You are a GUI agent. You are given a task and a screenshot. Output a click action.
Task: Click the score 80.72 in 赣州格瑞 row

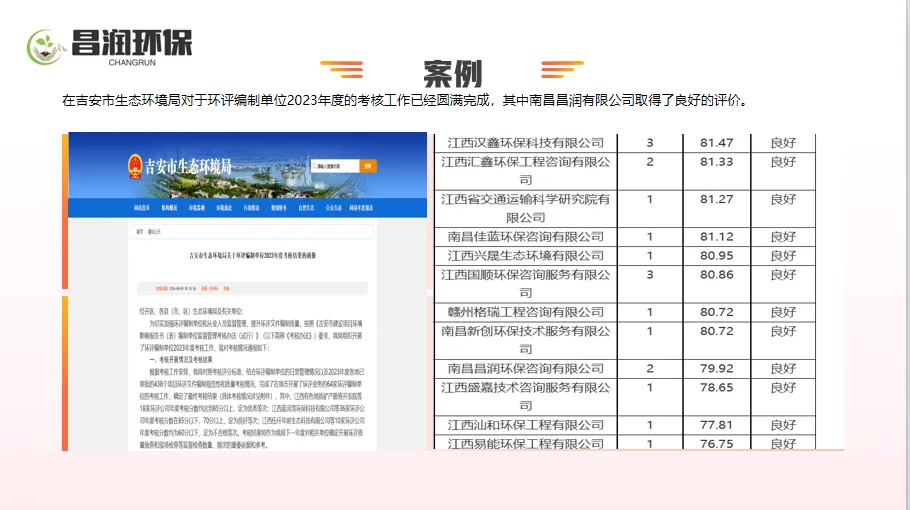716,312
